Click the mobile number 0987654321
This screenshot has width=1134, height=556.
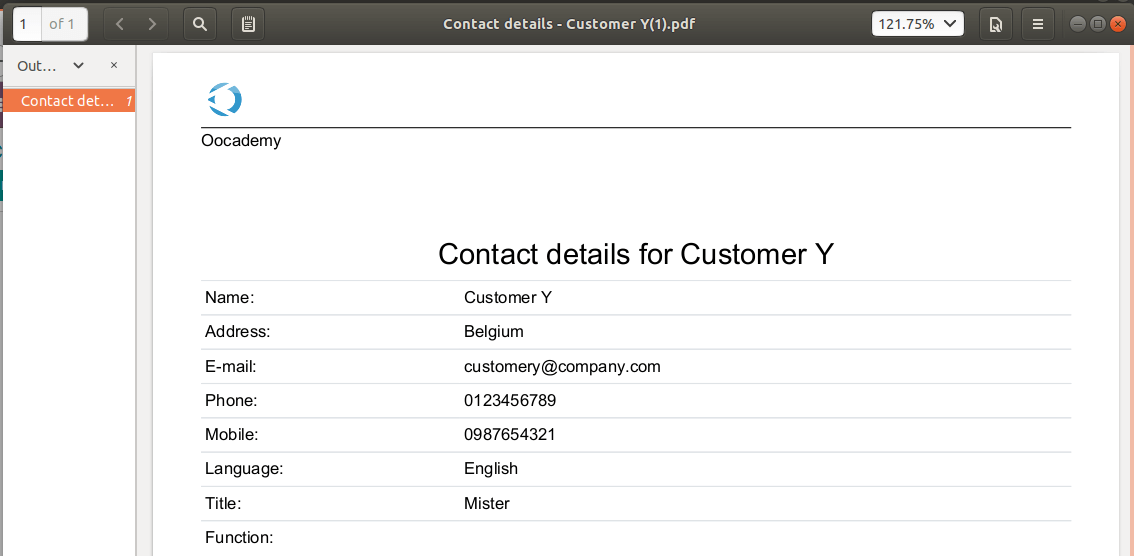coord(510,435)
